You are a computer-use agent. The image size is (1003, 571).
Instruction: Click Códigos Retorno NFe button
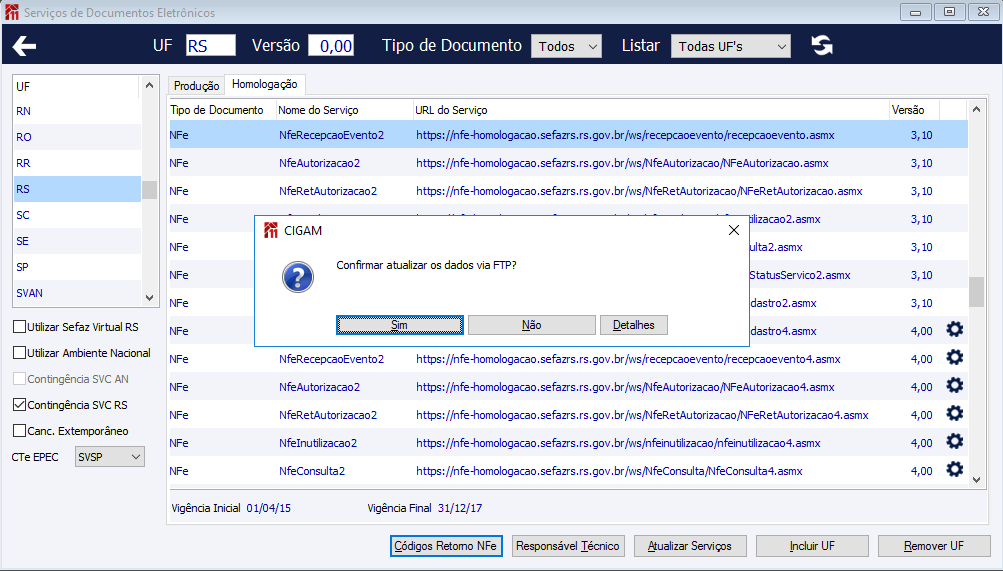click(446, 546)
